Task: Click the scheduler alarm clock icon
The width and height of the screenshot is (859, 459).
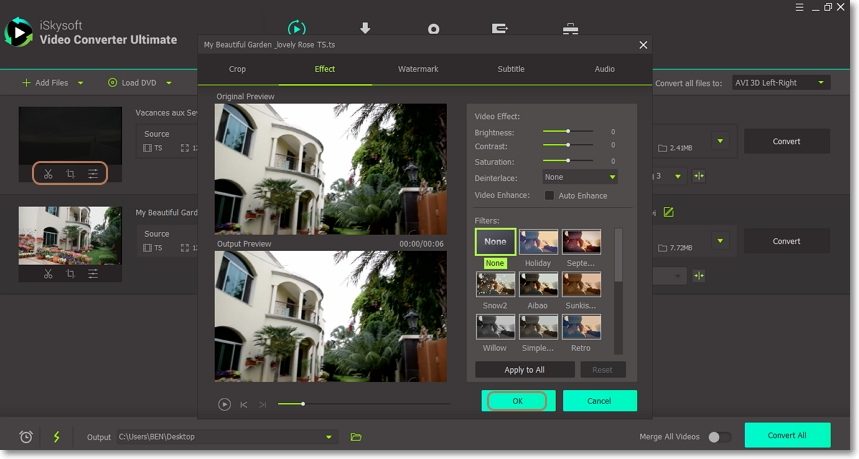Action: (26, 437)
